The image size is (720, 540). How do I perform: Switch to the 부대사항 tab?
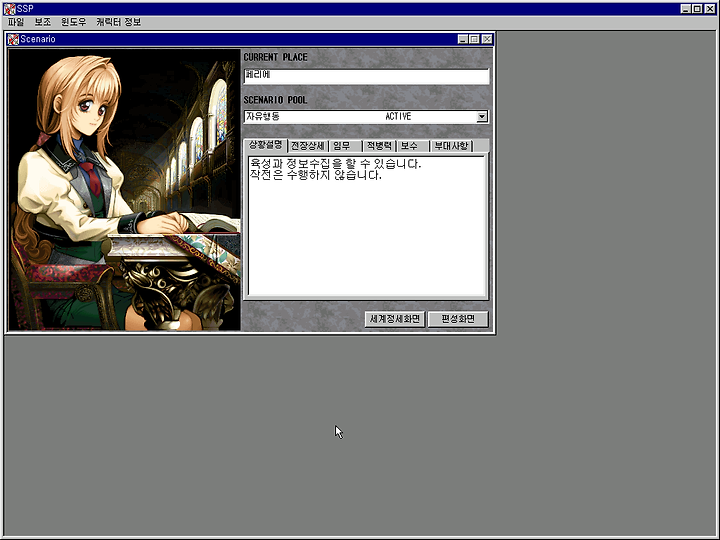click(x=451, y=146)
